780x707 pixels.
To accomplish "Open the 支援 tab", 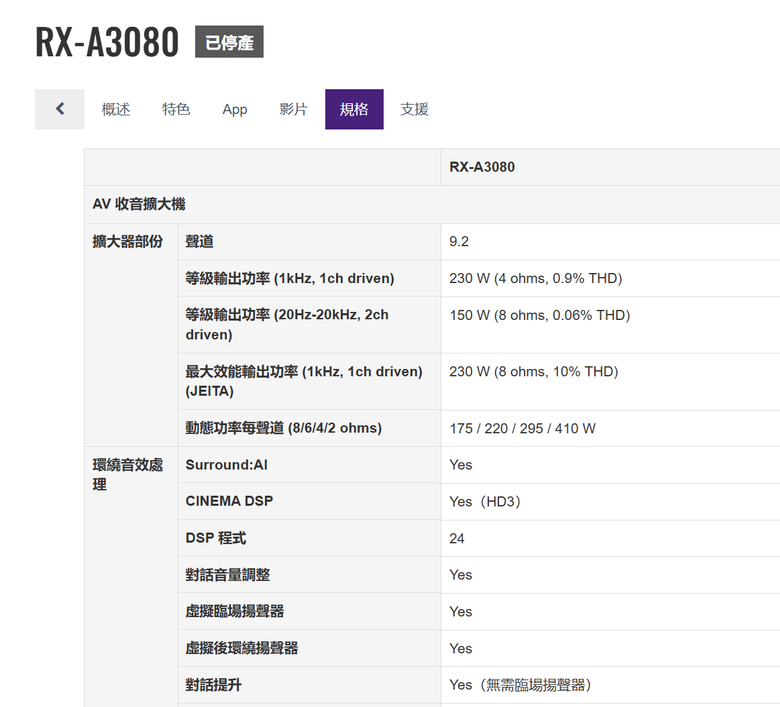I will tap(414, 109).
